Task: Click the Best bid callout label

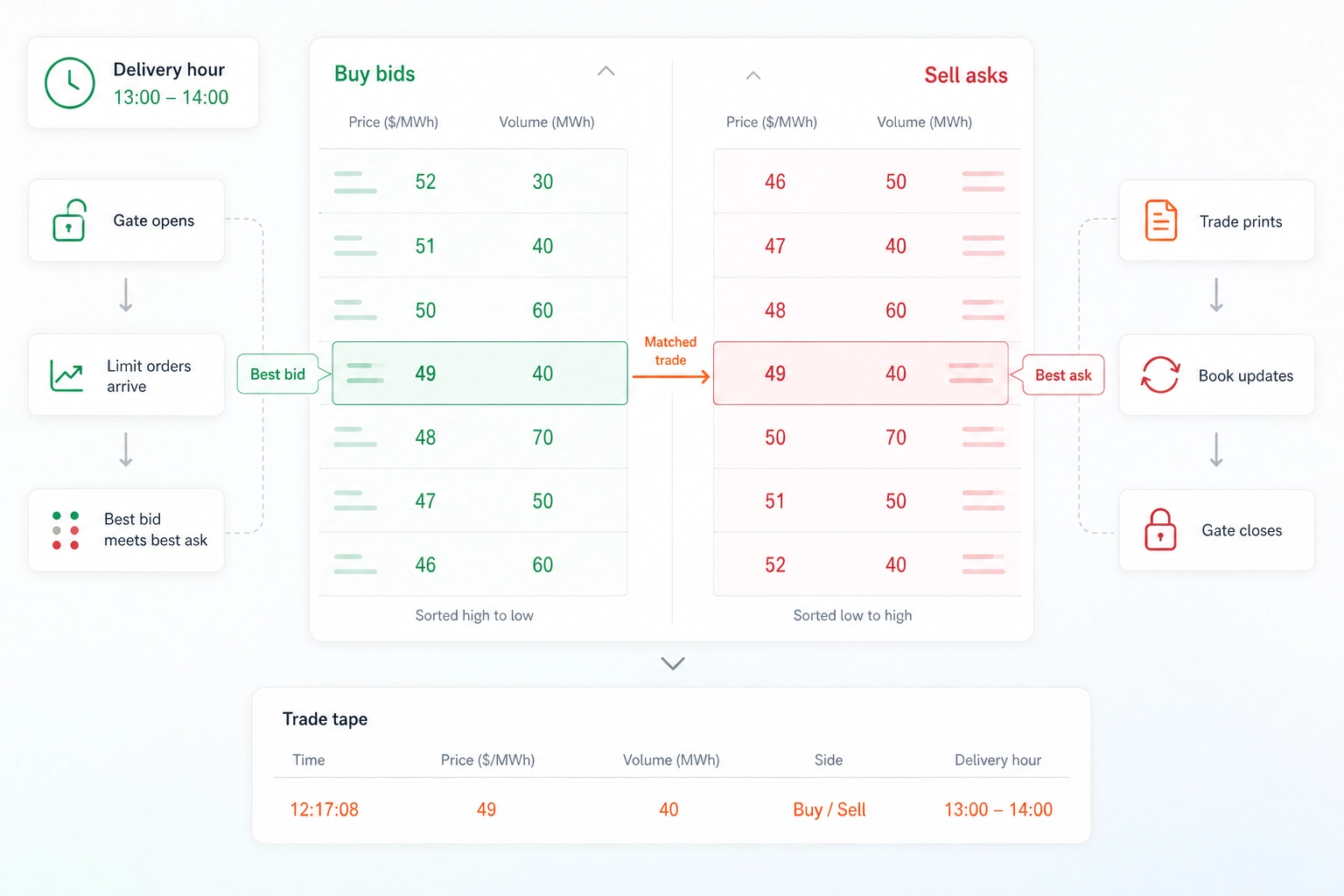Action: [278, 374]
